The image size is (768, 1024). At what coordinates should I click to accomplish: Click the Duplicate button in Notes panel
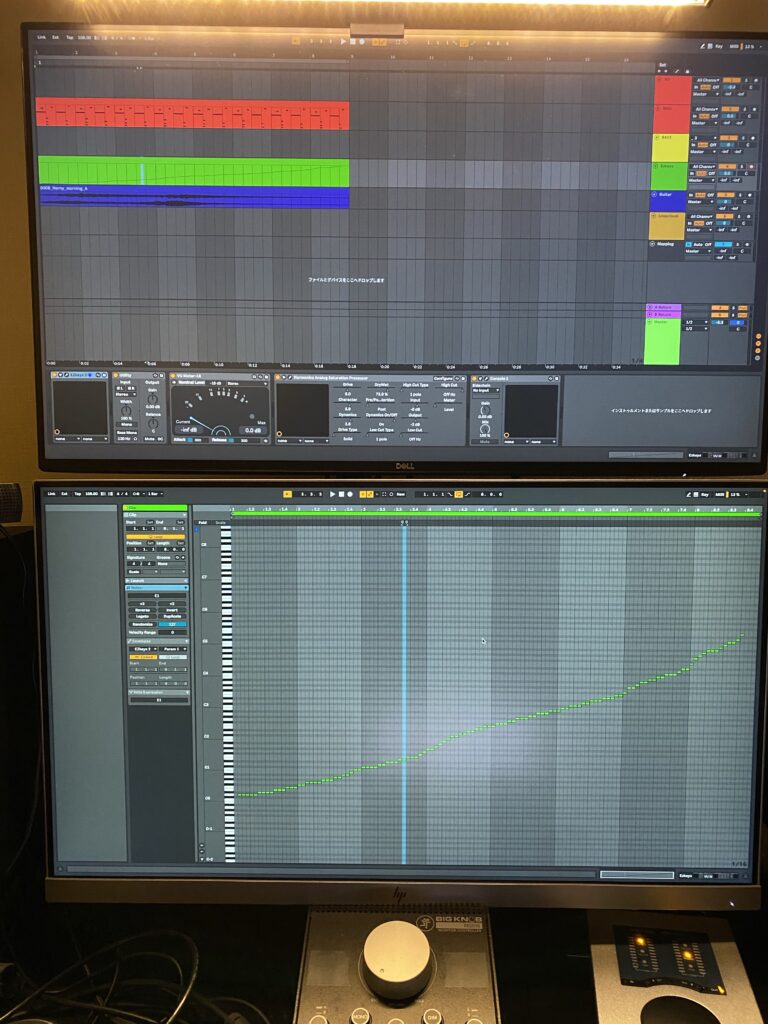172,616
